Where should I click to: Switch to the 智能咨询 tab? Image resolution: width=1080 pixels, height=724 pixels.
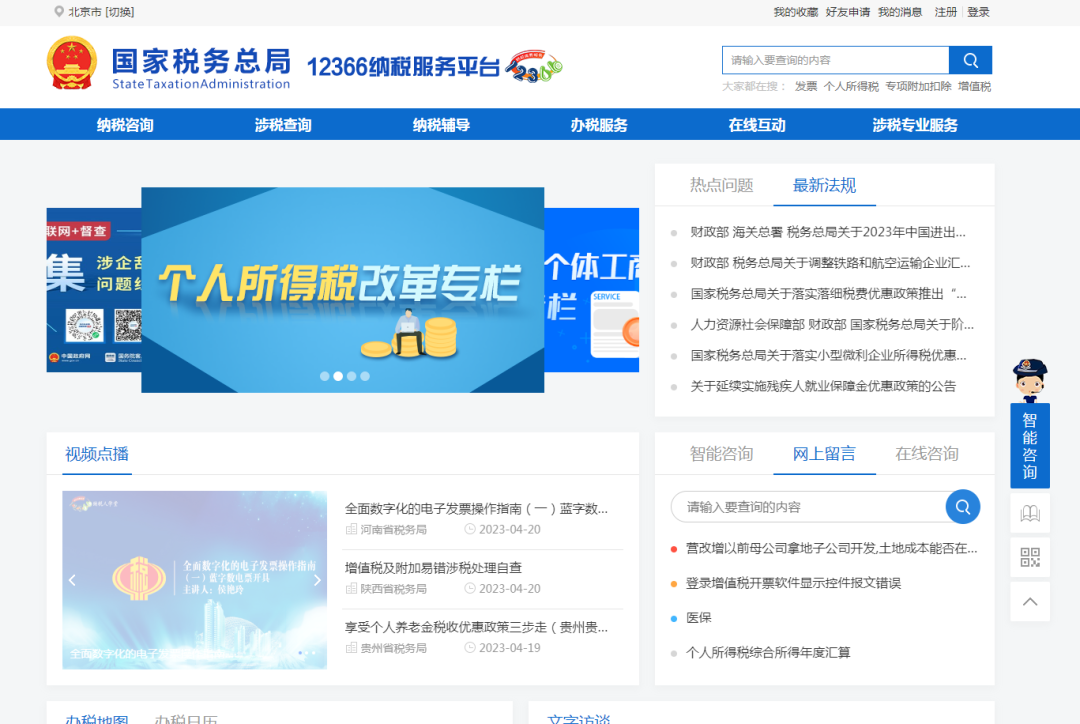pyautogui.click(x=721, y=454)
